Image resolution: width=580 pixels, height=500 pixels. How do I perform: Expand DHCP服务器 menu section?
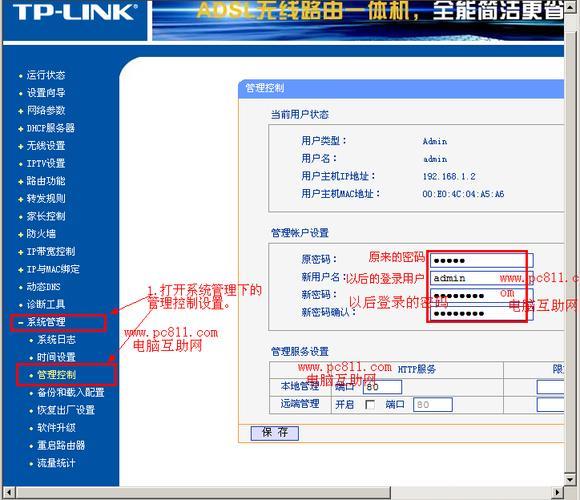point(50,128)
